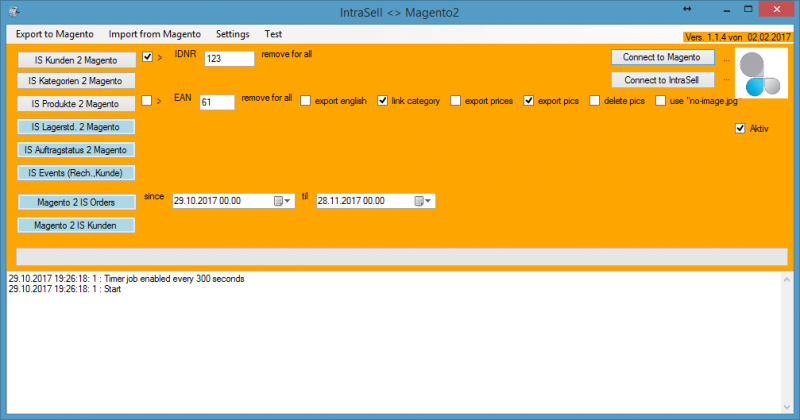Expand the since date dropdown arrow
Image resolution: width=800 pixels, height=420 pixels.
click(x=288, y=201)
